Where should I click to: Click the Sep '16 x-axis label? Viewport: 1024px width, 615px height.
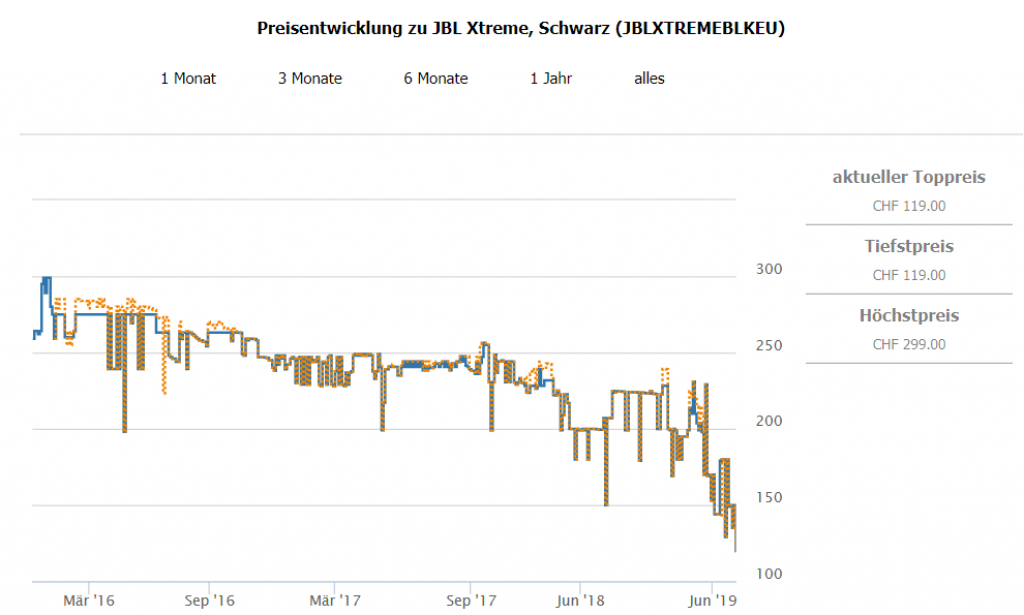tap(211, 600)
